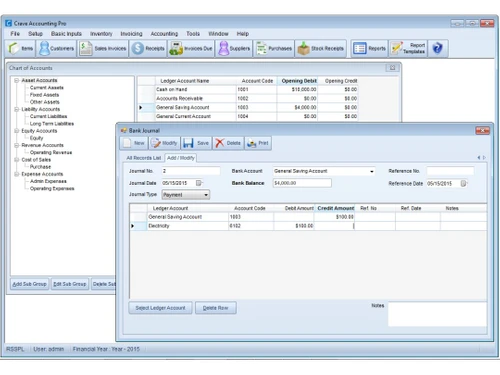
Task: Click the Bank Balance field
Action: click(x=302, y=183)
